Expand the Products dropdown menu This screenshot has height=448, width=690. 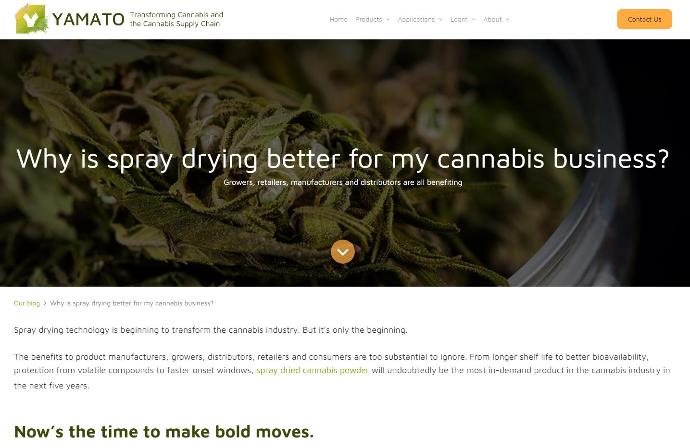[x=372, y=19]
